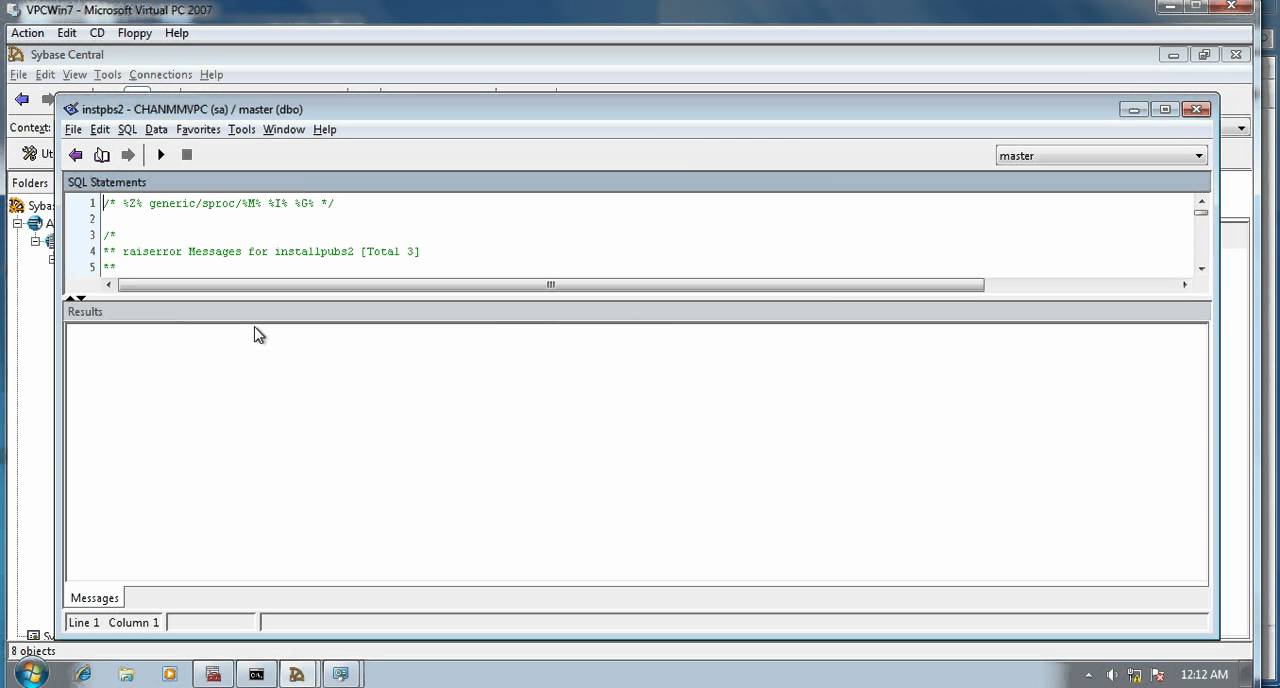Image resolution: width=1280 pixels, height=688 pixels.
Task: Open Windows Media Player from taskbar
Action: (170, 674)
